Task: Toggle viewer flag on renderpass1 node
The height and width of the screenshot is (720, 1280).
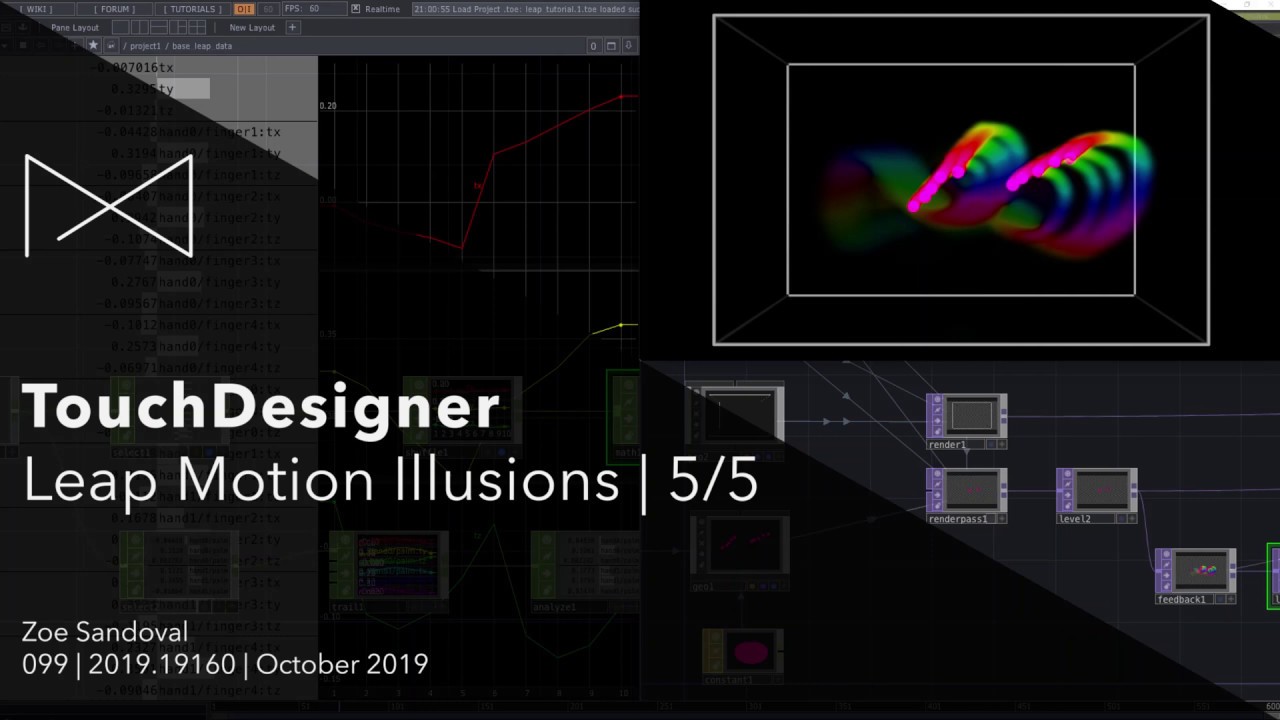Action: click(x=937, y=474)
